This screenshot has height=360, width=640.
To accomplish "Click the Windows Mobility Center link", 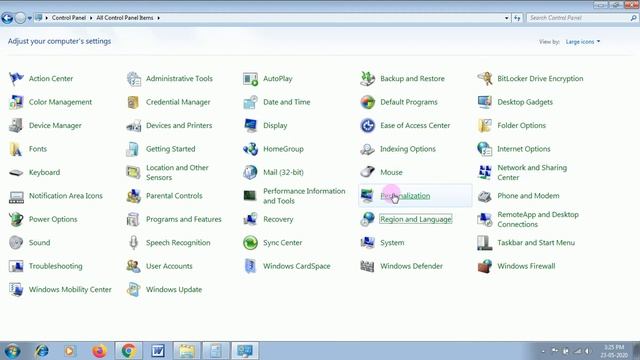I will click(x=70, y=289).
